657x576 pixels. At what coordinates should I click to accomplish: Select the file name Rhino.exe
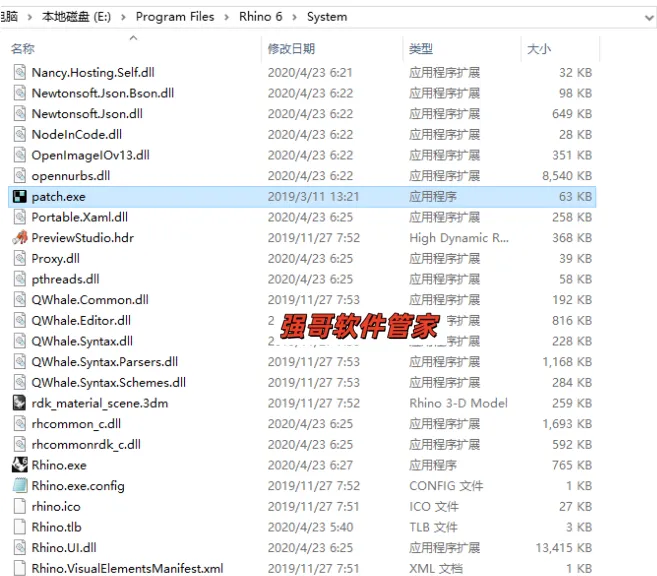tap(59, 465)
